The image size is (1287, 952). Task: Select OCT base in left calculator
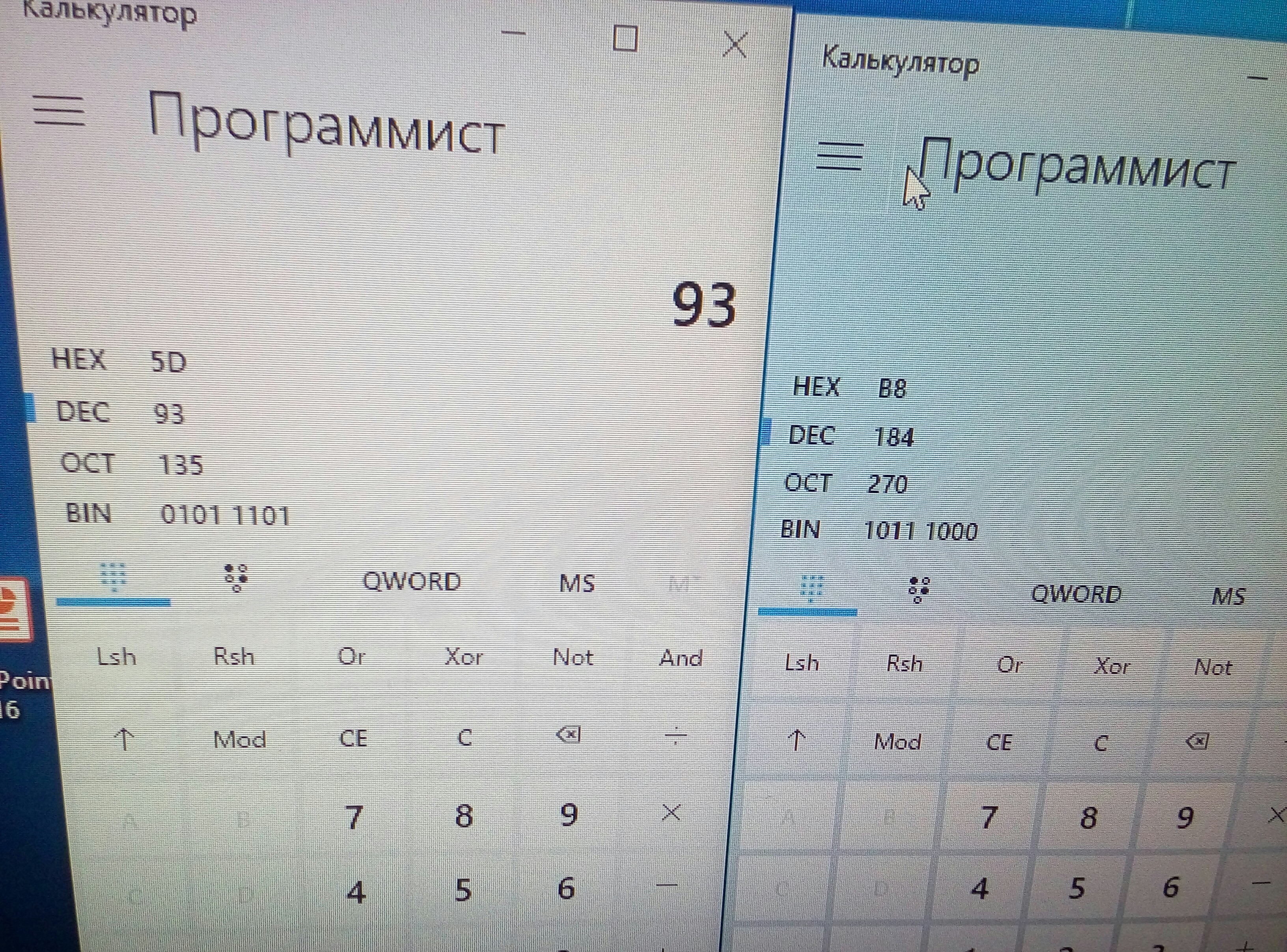point(88,463)
